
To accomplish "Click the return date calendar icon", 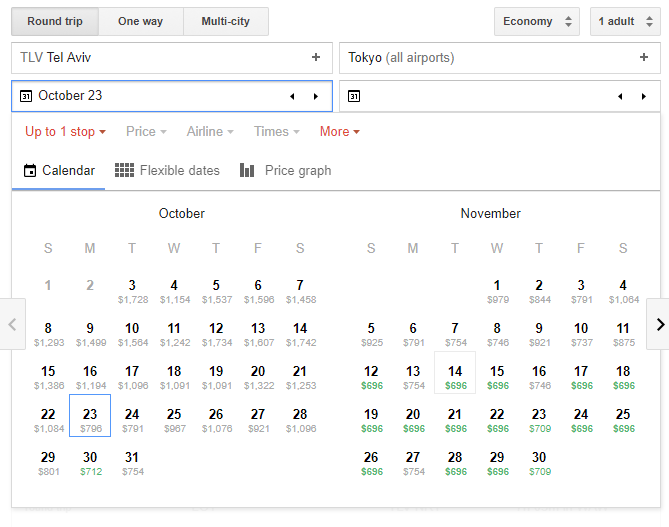I will click(x=354, y=97).
